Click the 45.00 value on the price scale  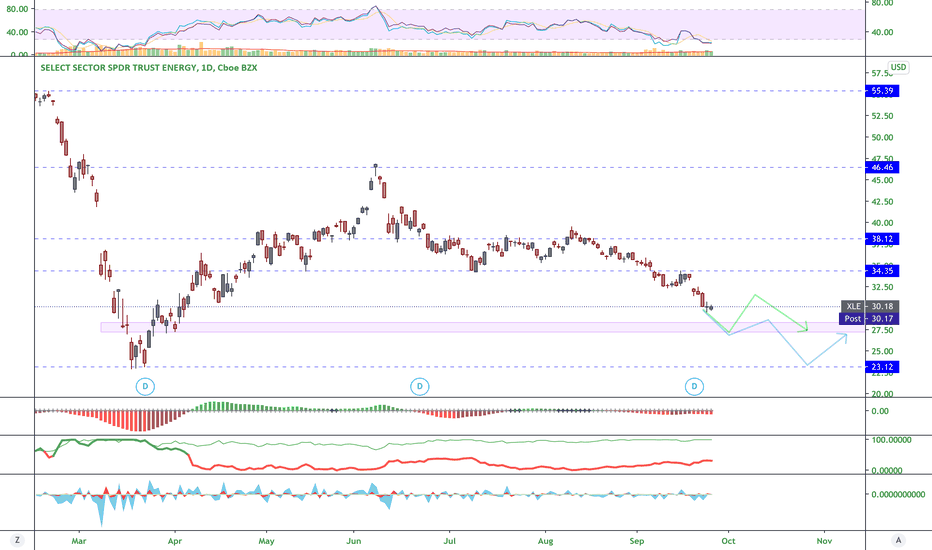pyautogui.click(x=882, y=180)
